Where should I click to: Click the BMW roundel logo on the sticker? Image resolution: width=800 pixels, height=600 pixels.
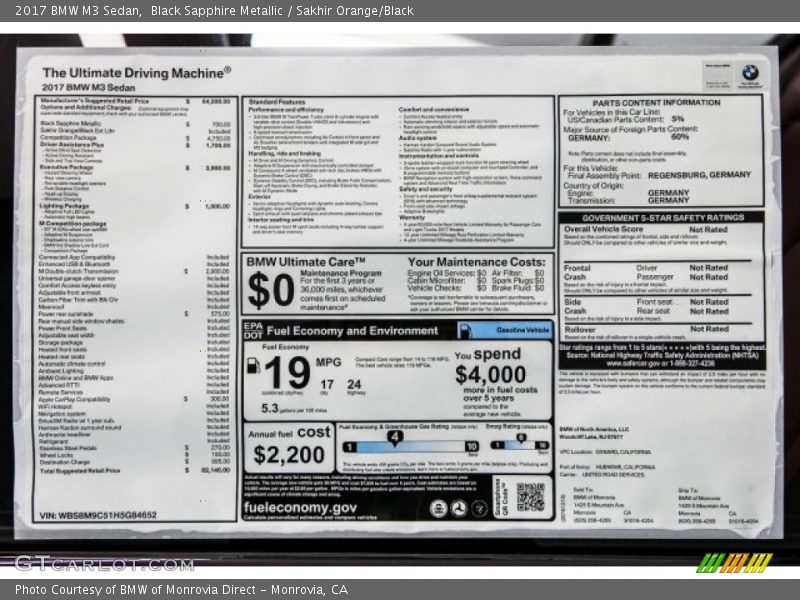749,72
